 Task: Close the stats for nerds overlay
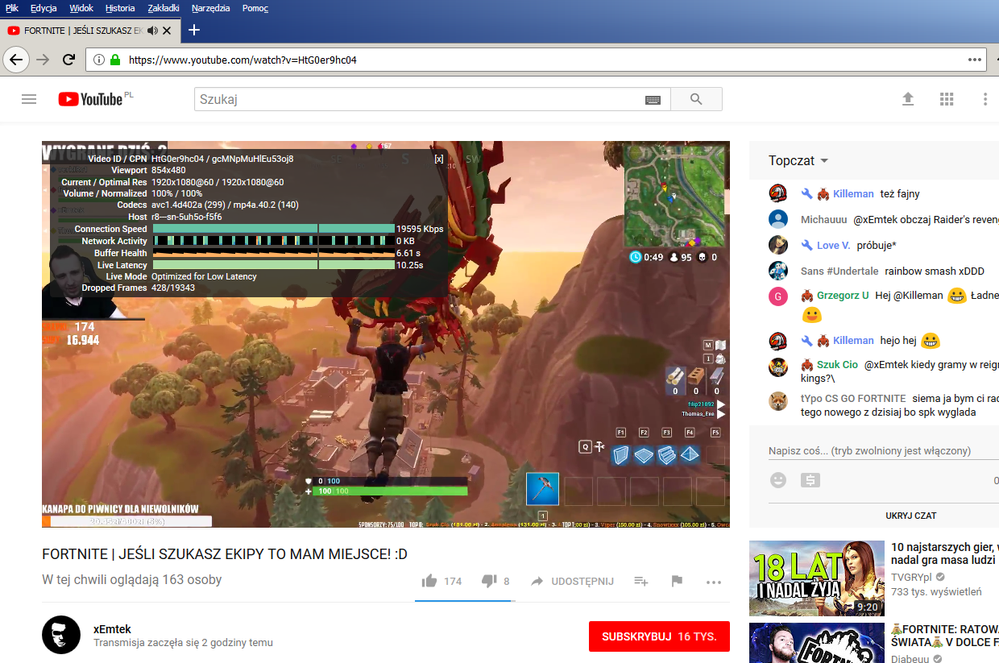point(439,159)
